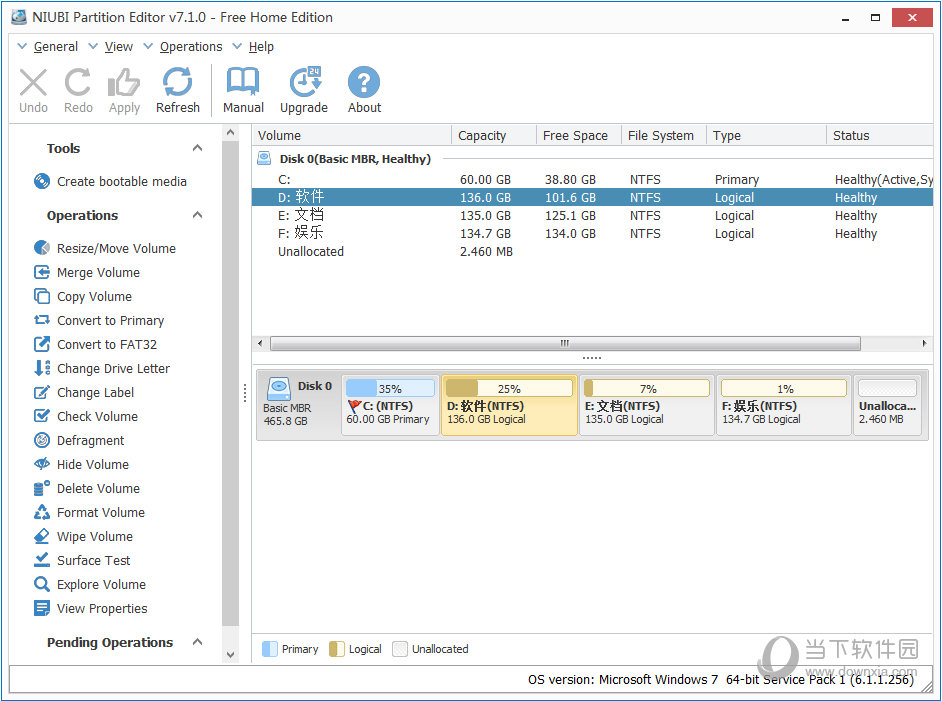942x701 pixels.
Task: Open the General menu
Action: (55, 47)
